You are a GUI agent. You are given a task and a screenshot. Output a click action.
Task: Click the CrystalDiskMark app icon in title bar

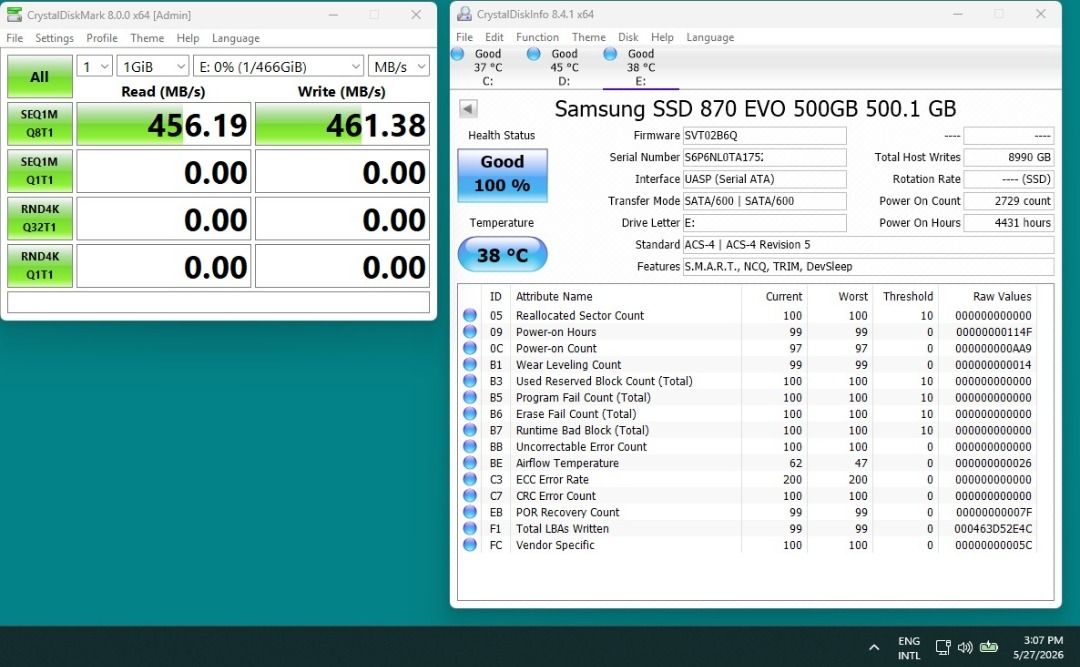pos(14,14)
